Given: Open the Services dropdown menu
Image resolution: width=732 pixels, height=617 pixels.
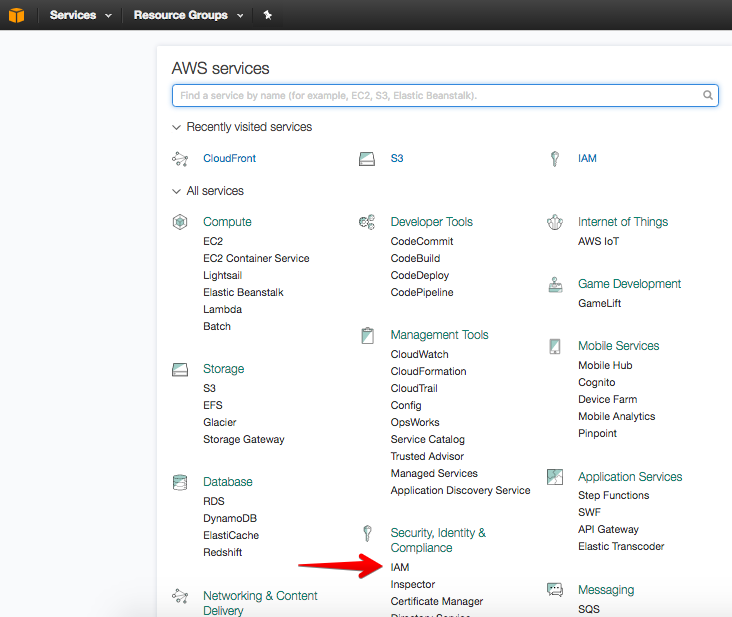Looking at the screenshot, I should (x=81, y=15).
